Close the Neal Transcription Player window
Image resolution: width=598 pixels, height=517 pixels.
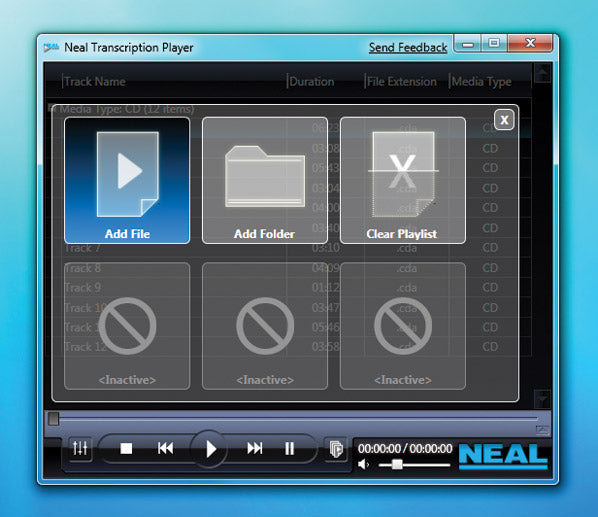(530, 43)
